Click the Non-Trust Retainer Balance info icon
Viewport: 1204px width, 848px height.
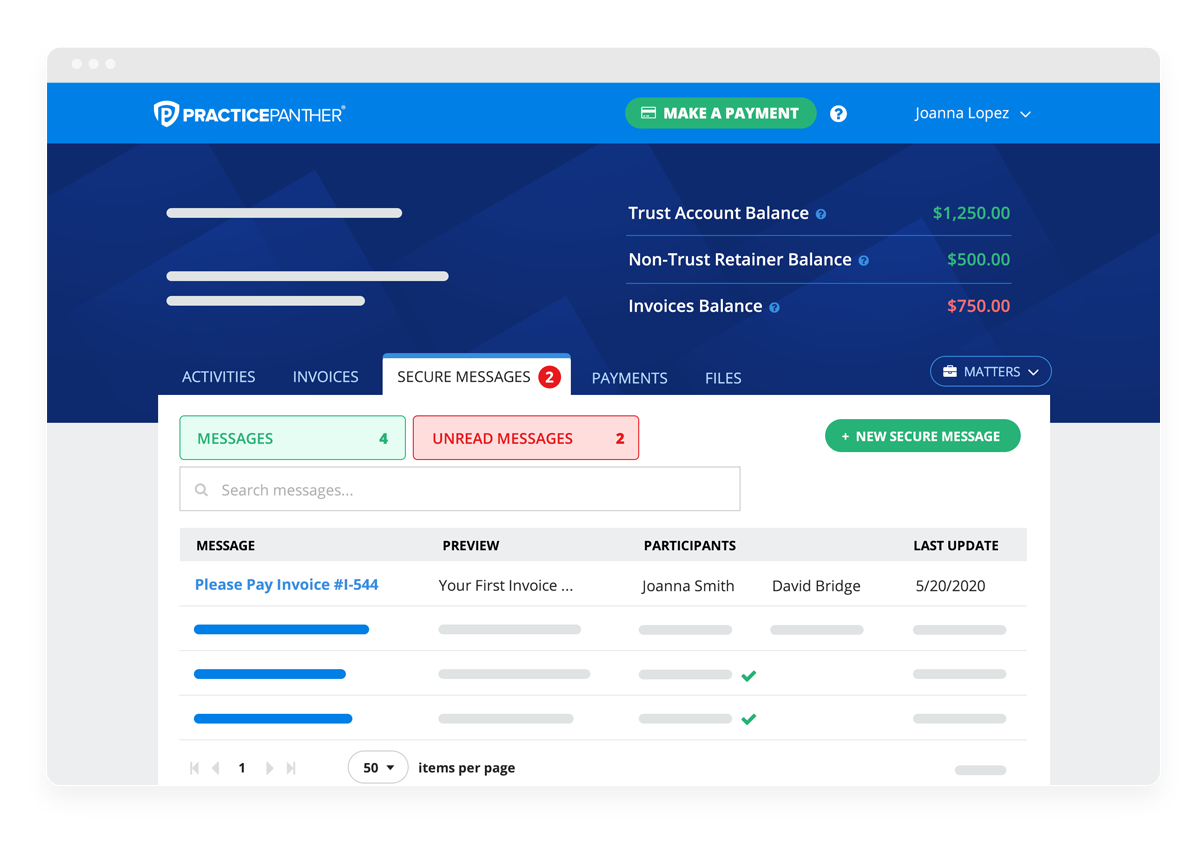pyautogui.click(x=862, y=259)
